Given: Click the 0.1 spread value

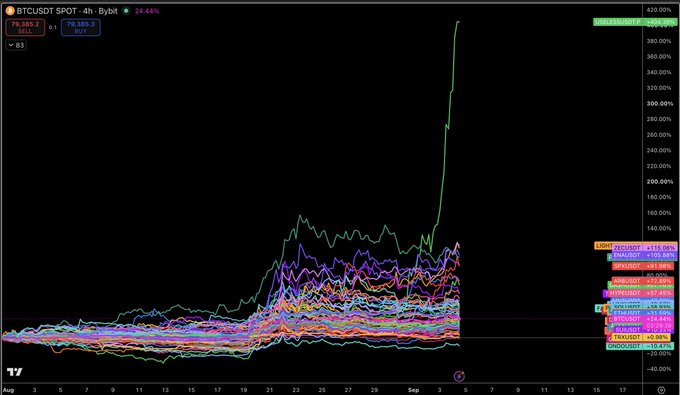Looking at the screenshot, I should click(53, 27).
